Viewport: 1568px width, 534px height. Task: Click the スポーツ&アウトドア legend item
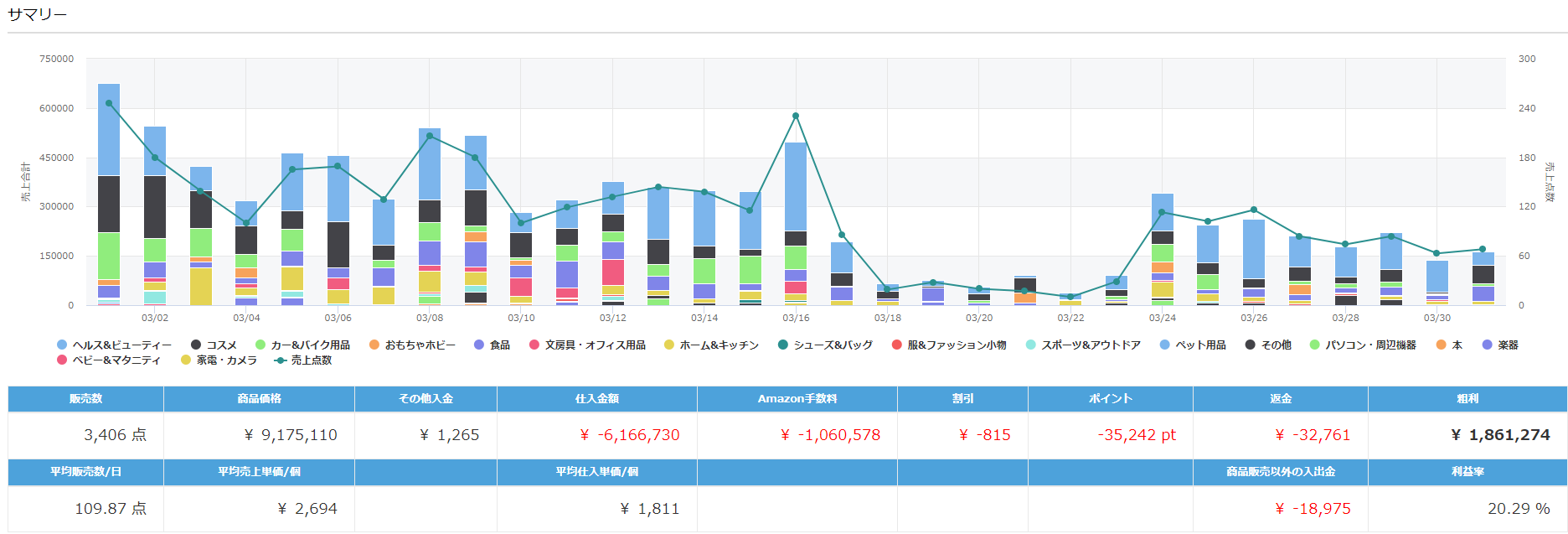coord(1084,345)
